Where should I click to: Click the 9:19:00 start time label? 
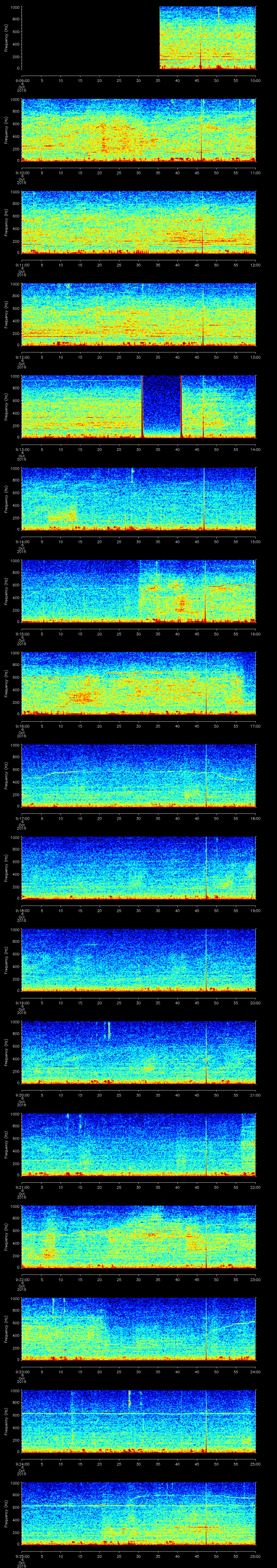[22, 1003]
